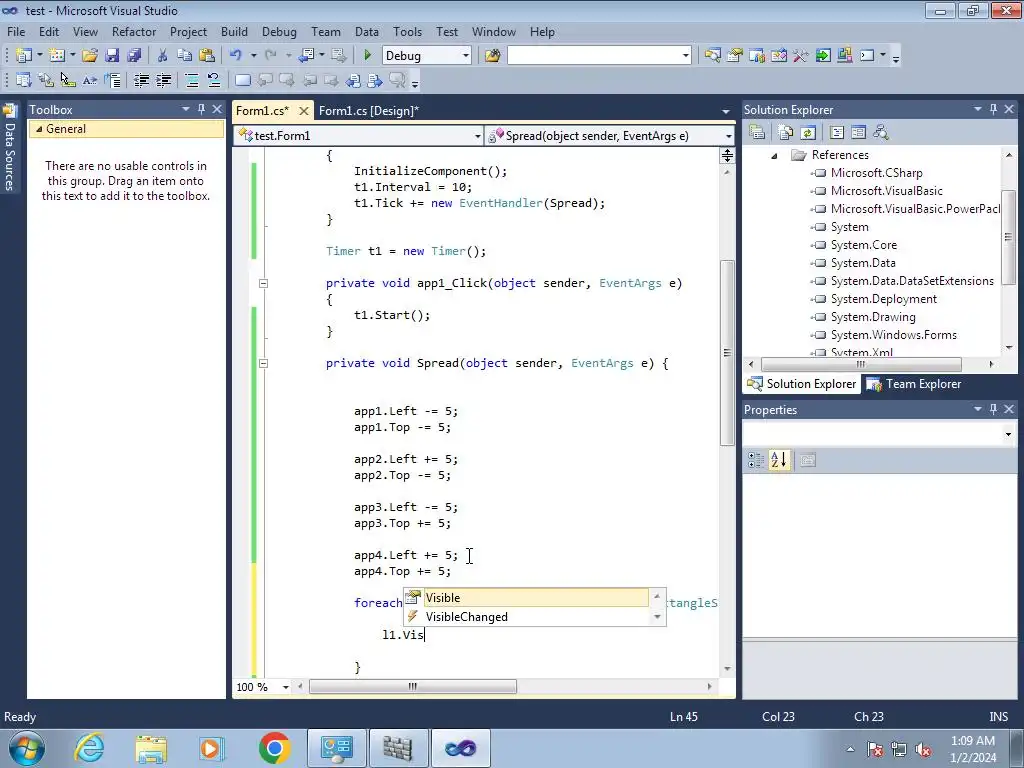Open the Build menu

234,31
